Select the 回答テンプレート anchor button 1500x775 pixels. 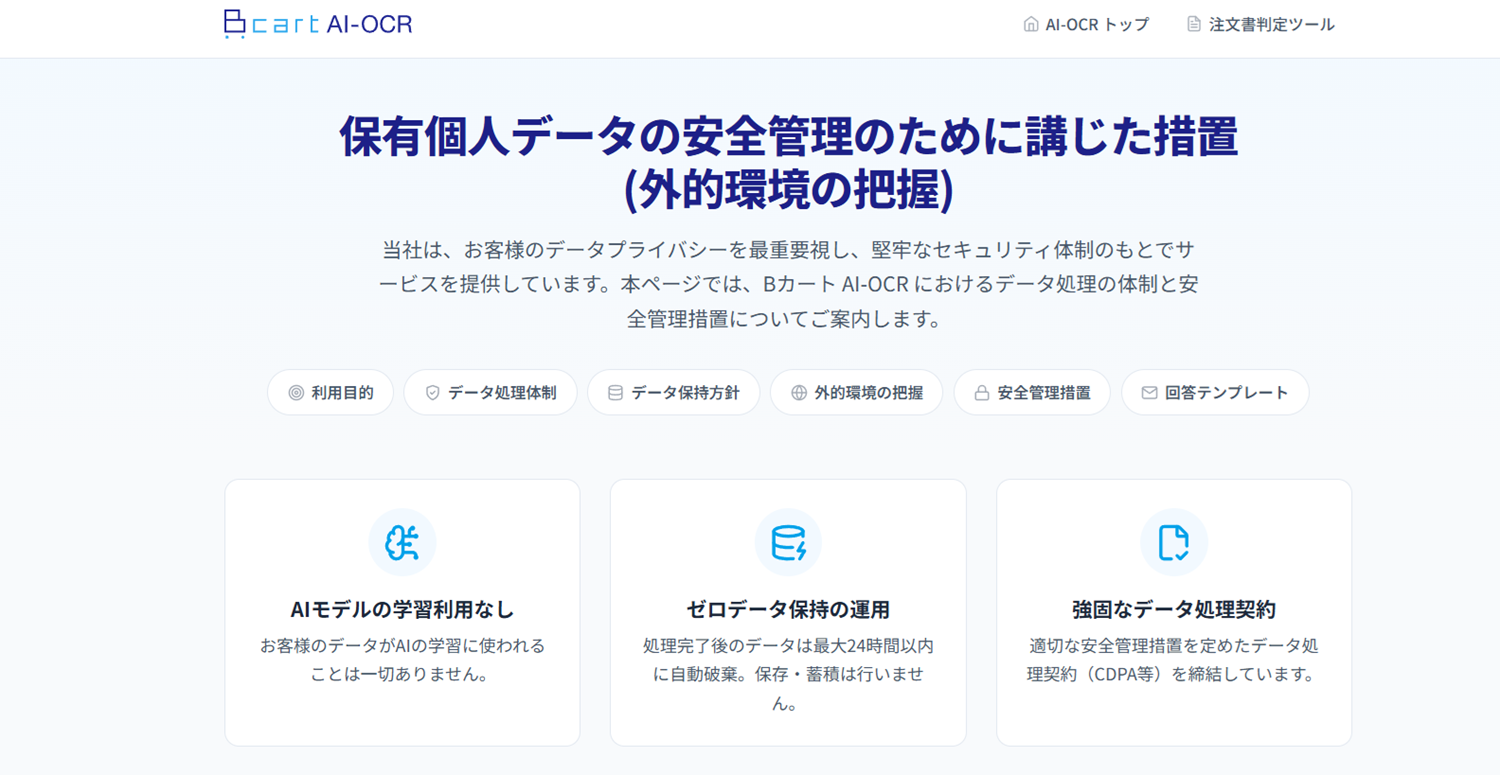click(1226, 393)
